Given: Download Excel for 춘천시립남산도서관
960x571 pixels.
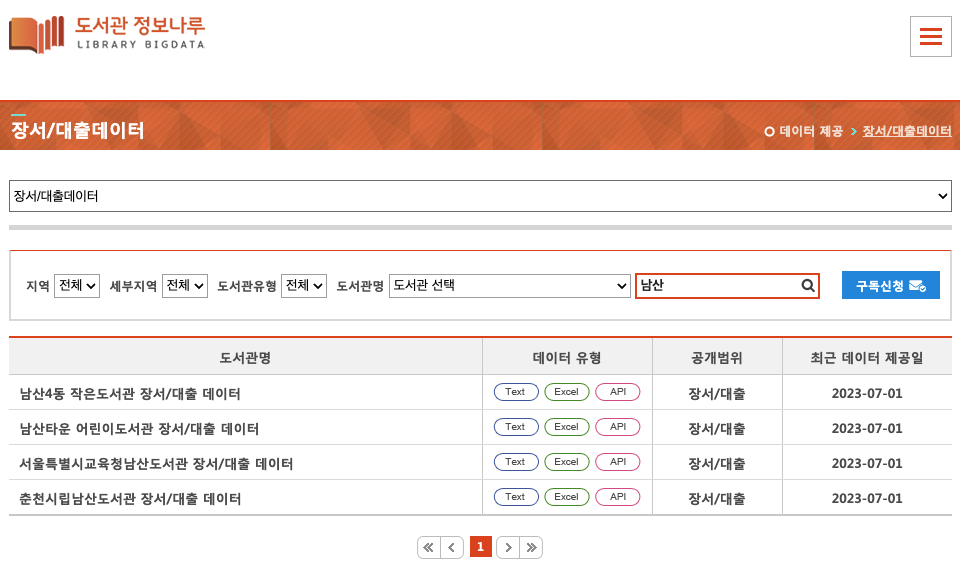Looking at the screenshot, I should (567, 497).
